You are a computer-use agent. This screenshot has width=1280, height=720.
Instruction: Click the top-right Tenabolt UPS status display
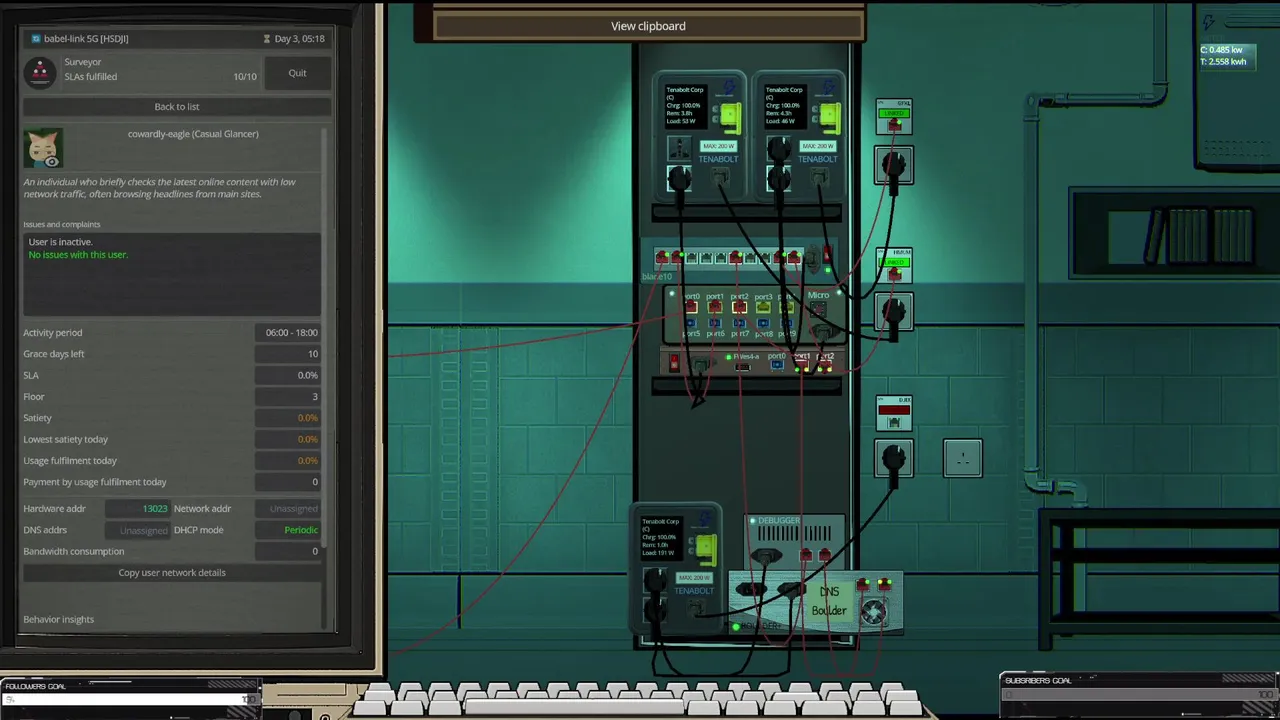pyautogui.click(x=786, y=108)
